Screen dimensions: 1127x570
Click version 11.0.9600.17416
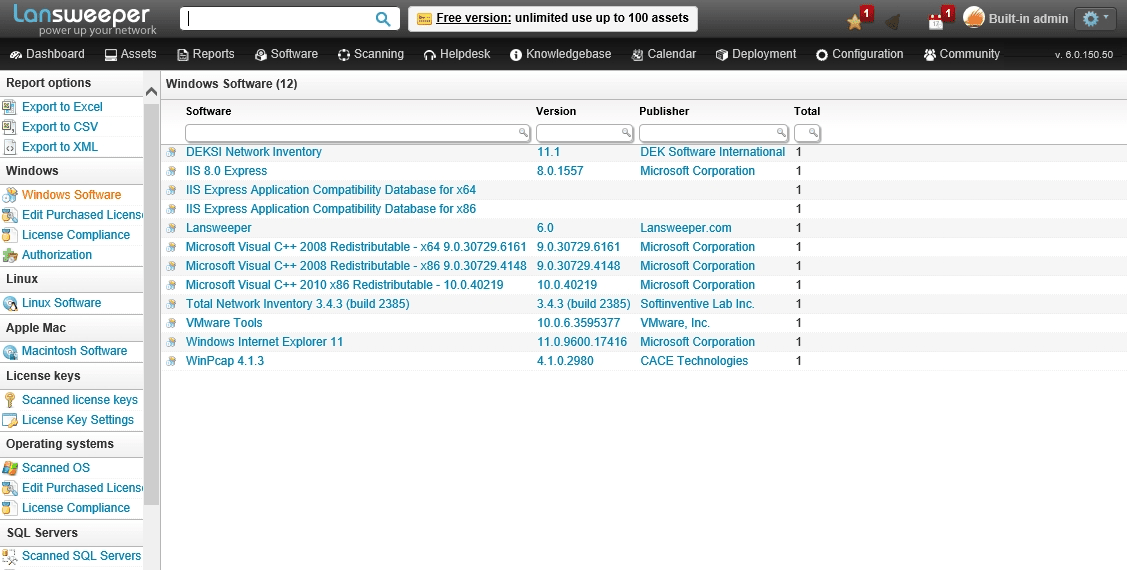(582, 342)
